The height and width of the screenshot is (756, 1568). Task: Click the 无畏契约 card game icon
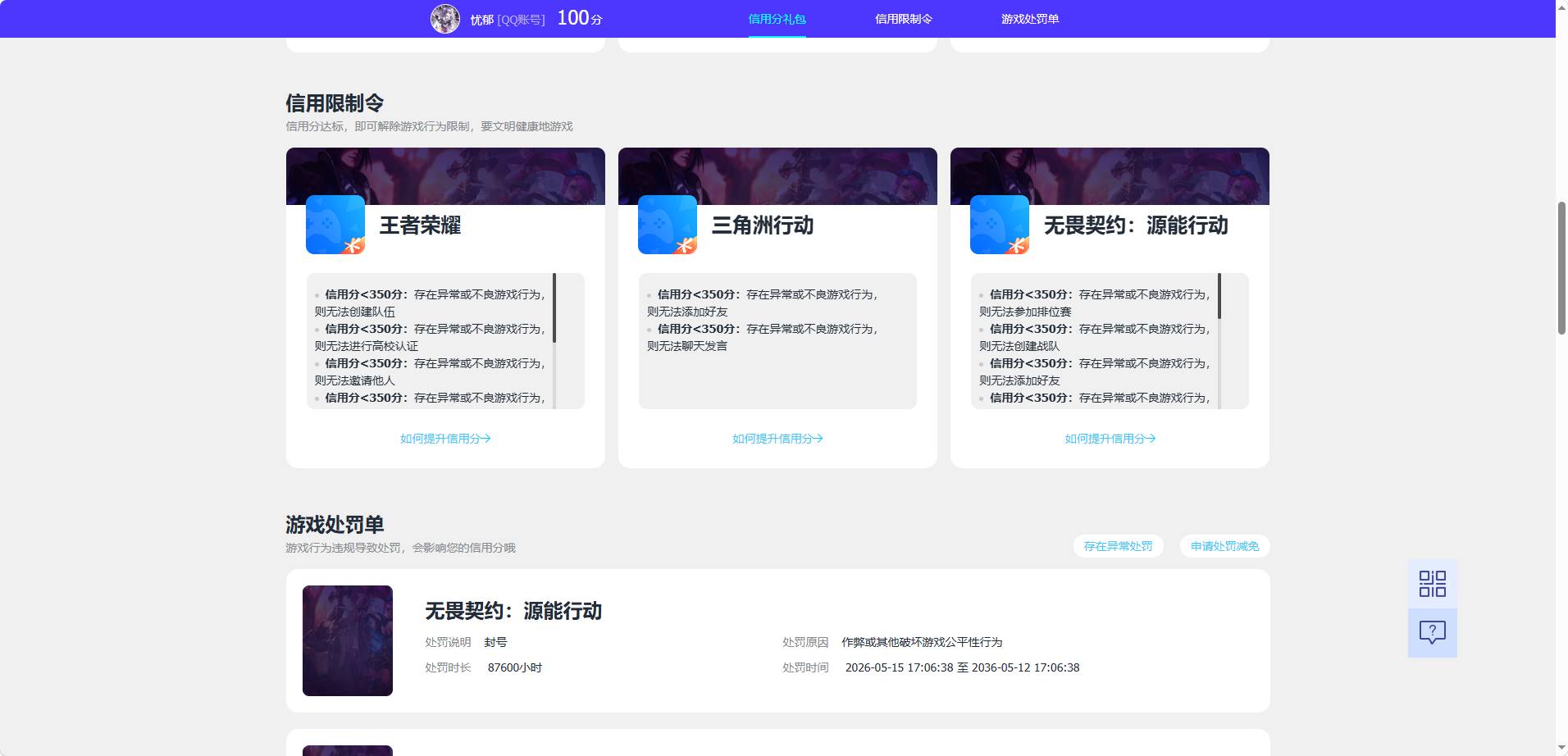pos(1000,225)
